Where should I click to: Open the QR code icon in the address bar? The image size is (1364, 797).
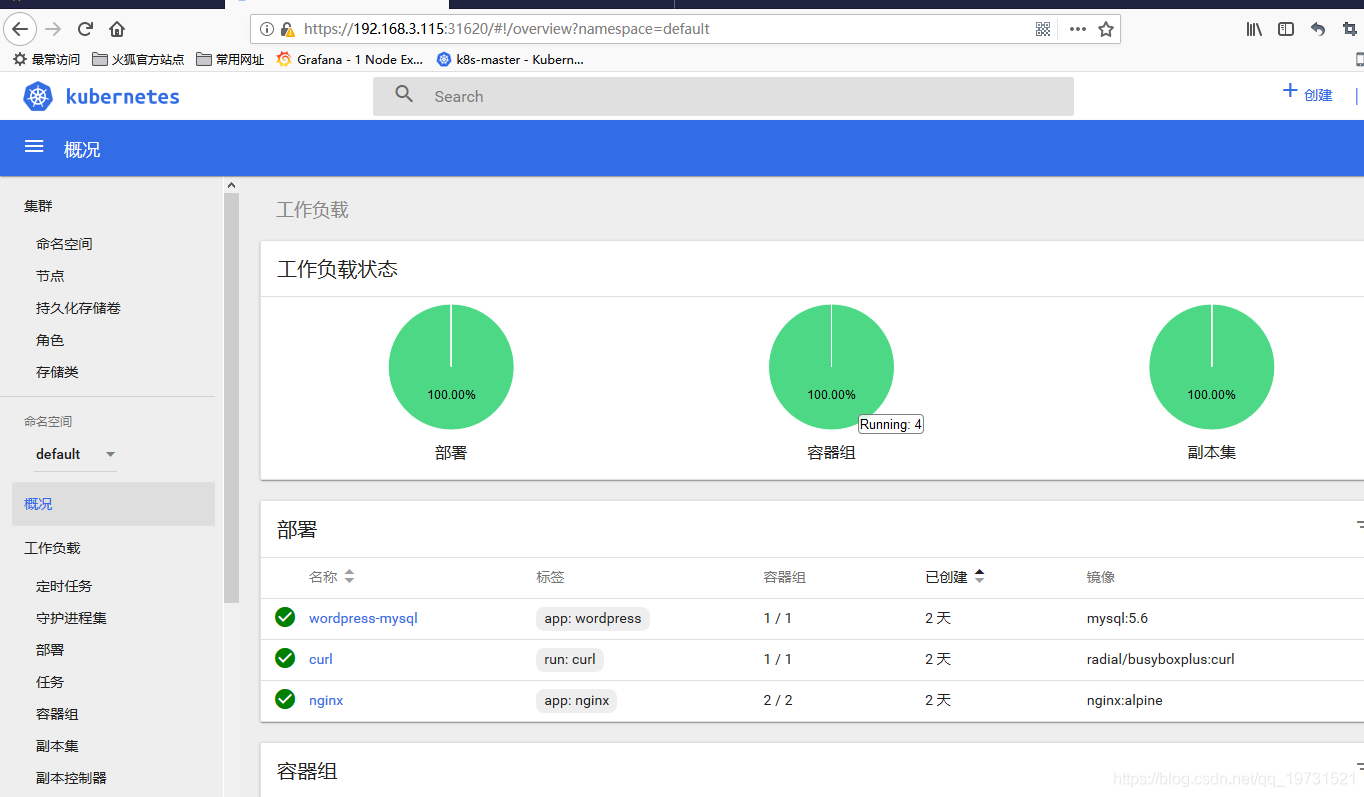pyautogui.click(x=1043, y=29)
